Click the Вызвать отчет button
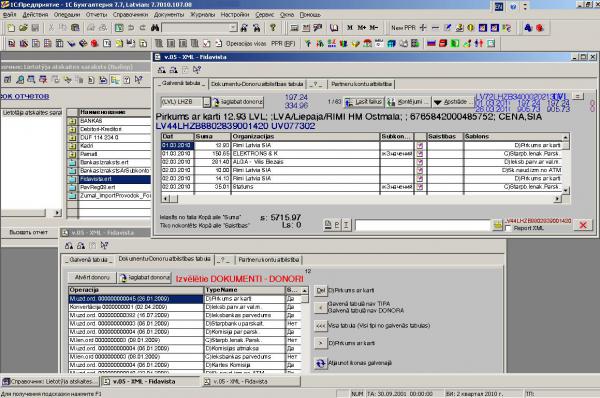This screenshot has height=398, width=600. [x=29, y=232]
